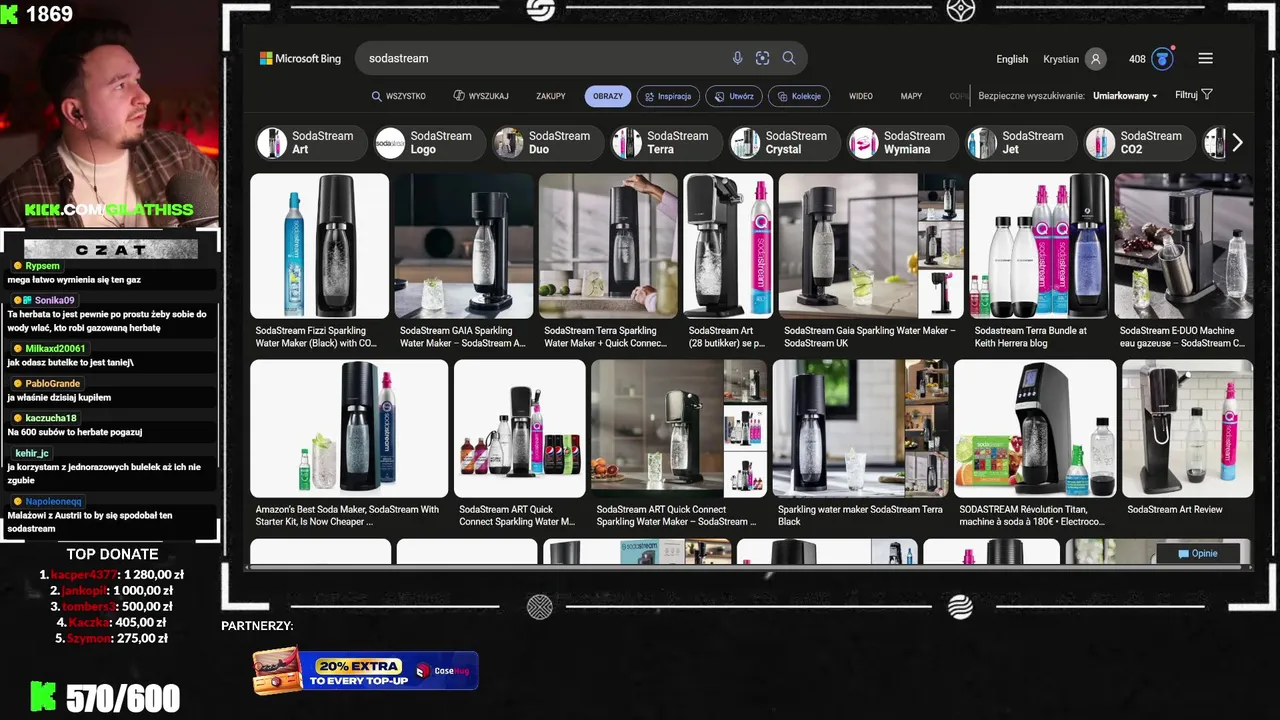Click the magnifier search icon
The width and height of the screenshot is (1280, 720).
click(789, 58)
